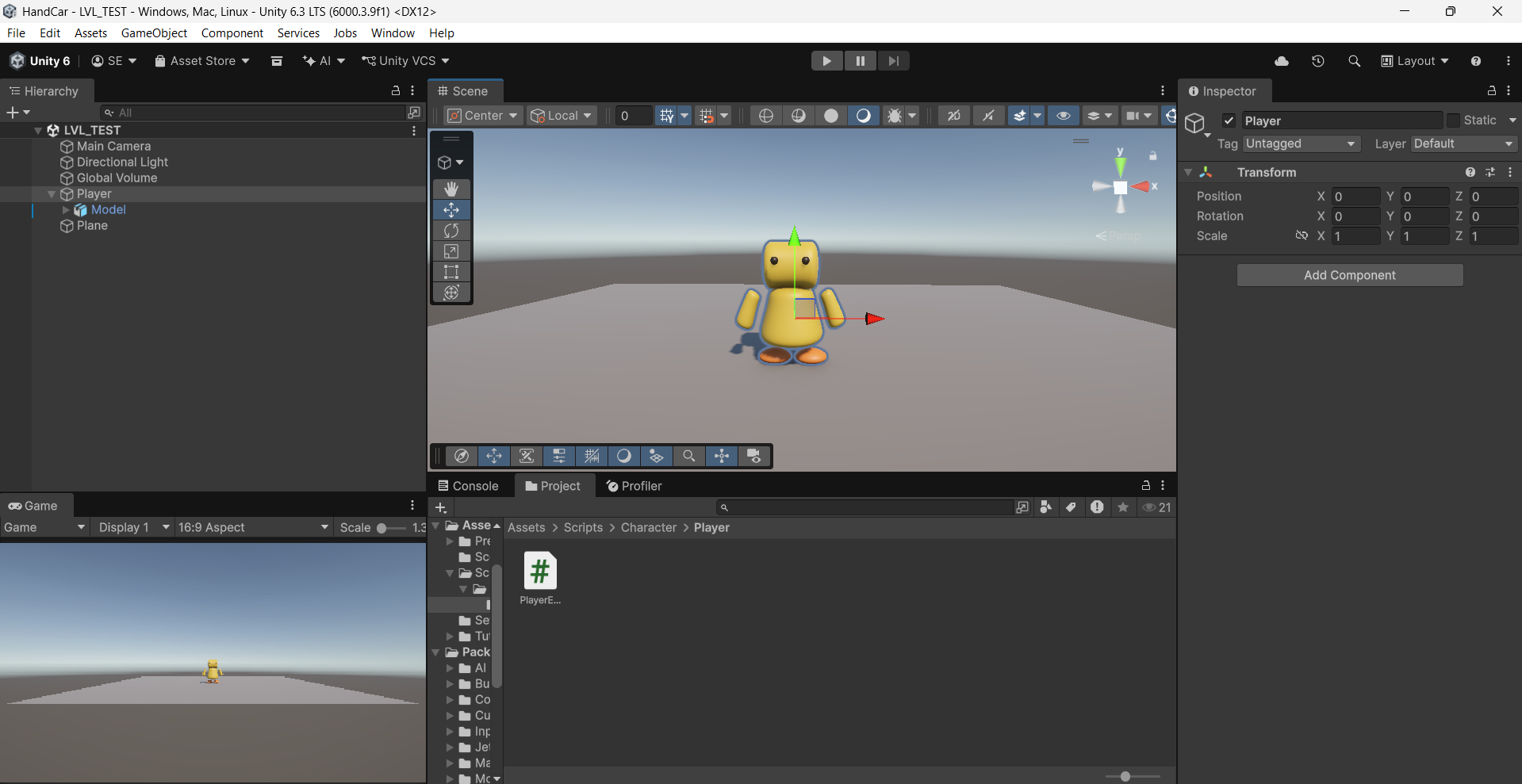This screenshot has width=1522, height=784.
Task: Click the Play button to start game
Action: (826, 61)
